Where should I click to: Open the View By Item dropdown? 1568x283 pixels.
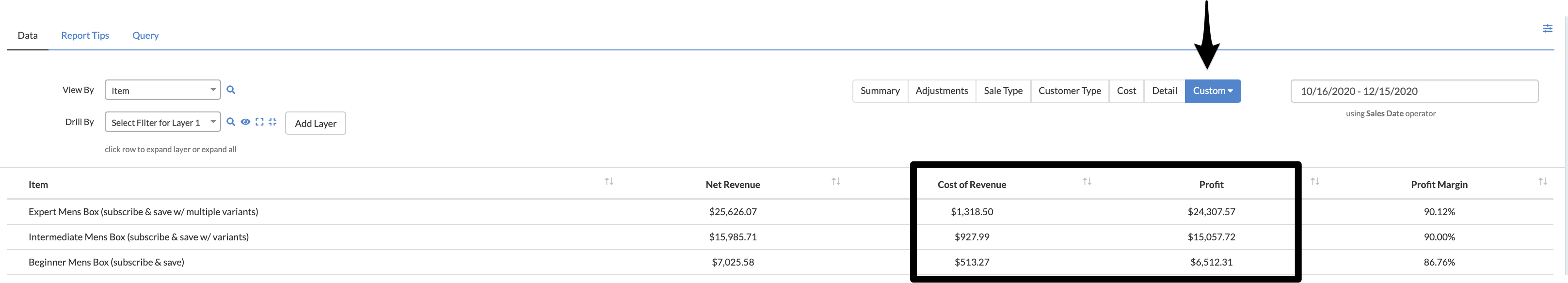coord(162,90)
